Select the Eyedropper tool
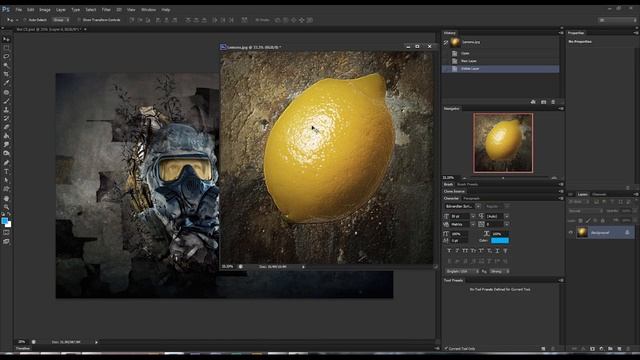 6,83
